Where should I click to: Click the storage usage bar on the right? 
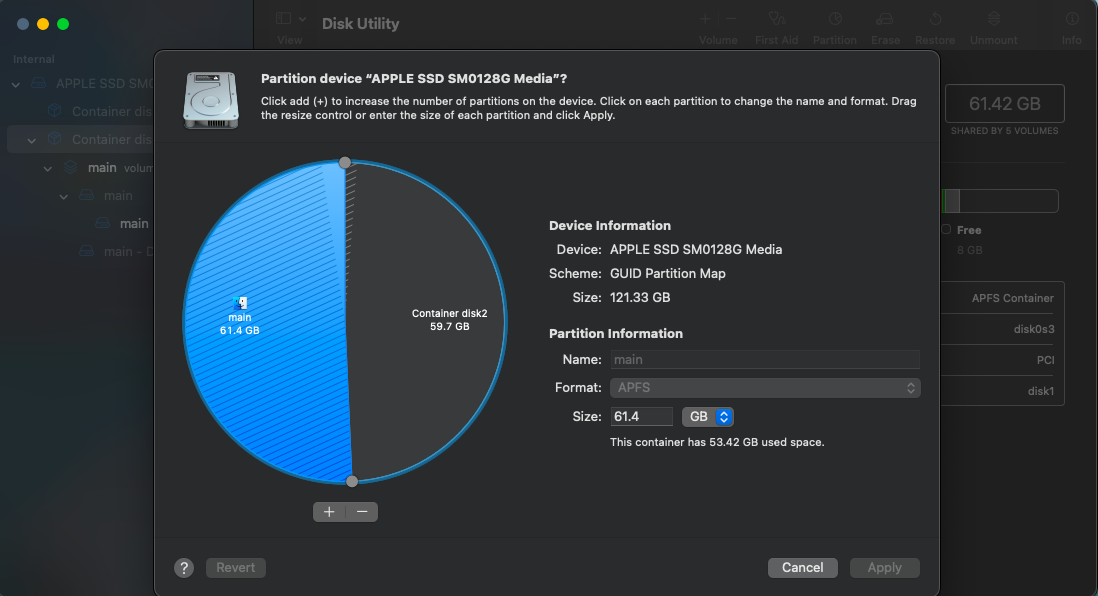(1000, 201)
